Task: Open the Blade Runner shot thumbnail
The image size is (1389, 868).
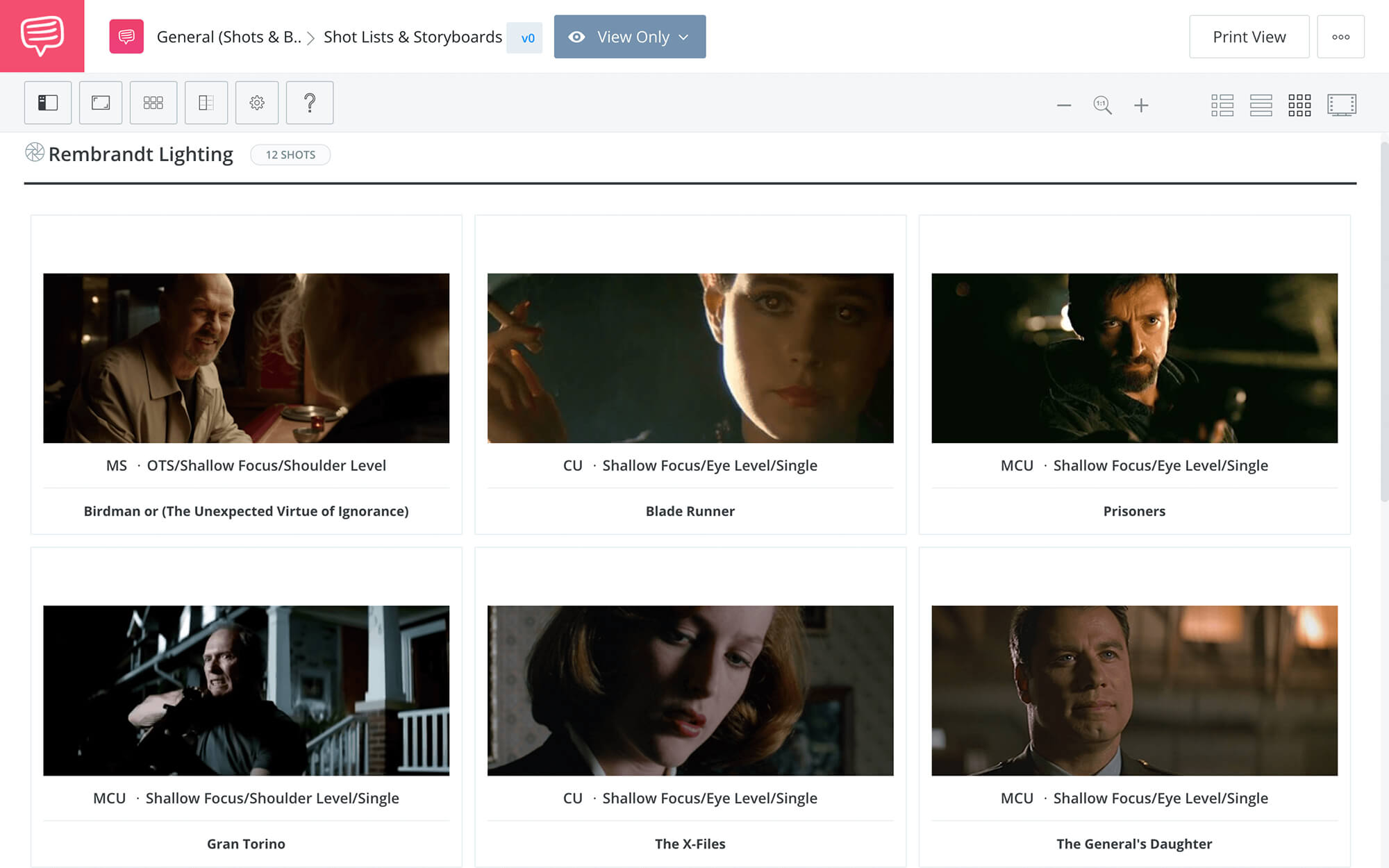Action: [690, 358]
